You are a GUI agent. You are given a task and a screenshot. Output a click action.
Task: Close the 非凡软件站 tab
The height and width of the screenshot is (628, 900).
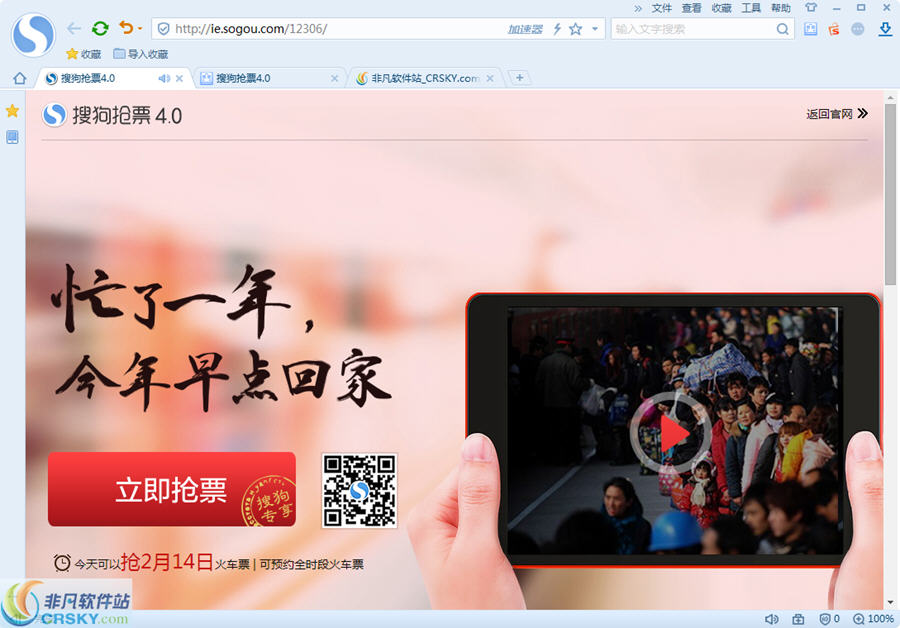490,79
